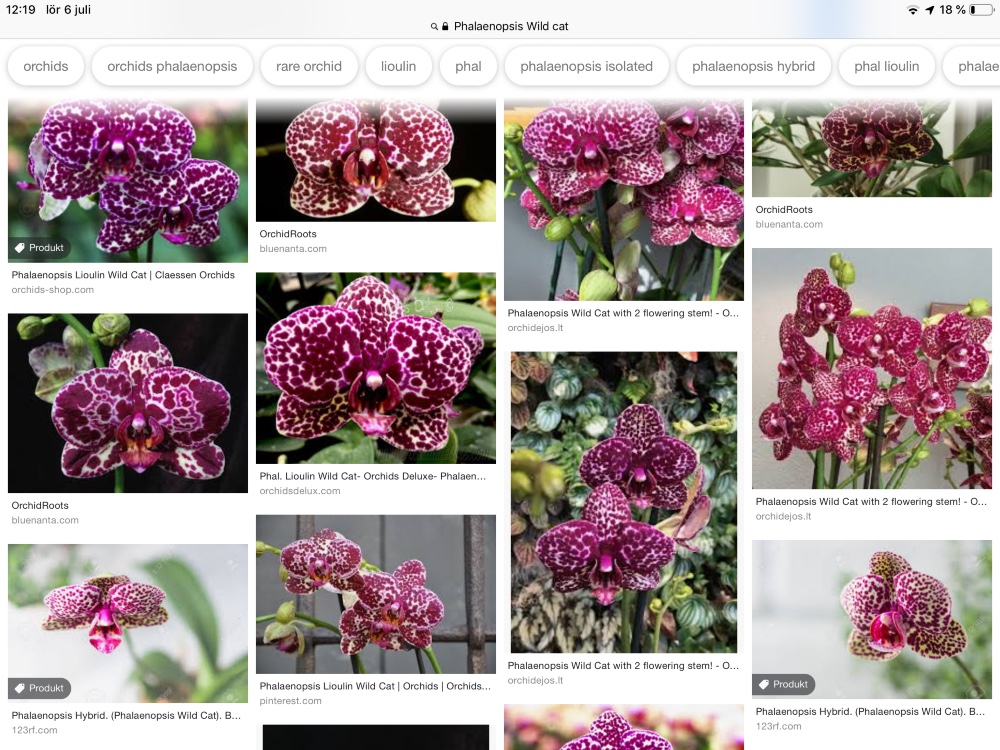Screen dimensions: 1000x750
Task: Visit the pinterest.com source link
Action: tap(291, 701)
